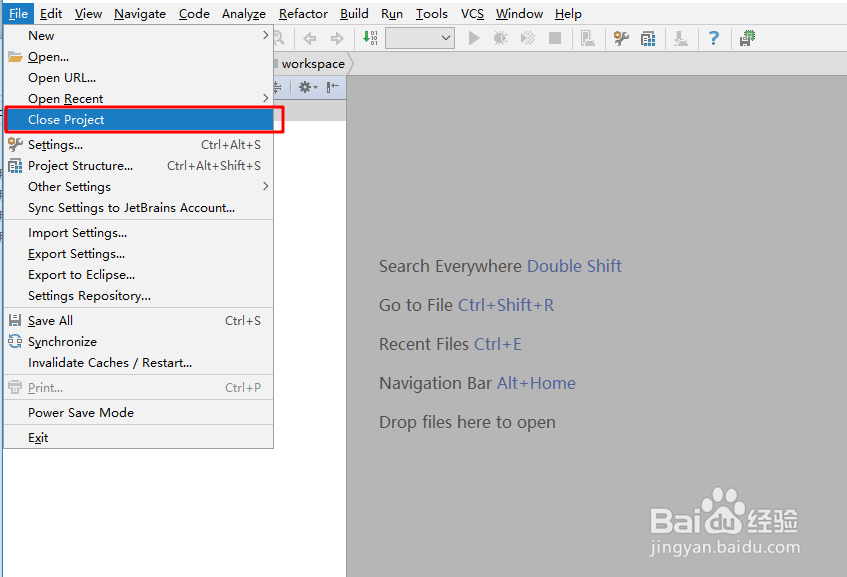
Task: Open the Open... folder item
Action: click(x=138, y=57)
